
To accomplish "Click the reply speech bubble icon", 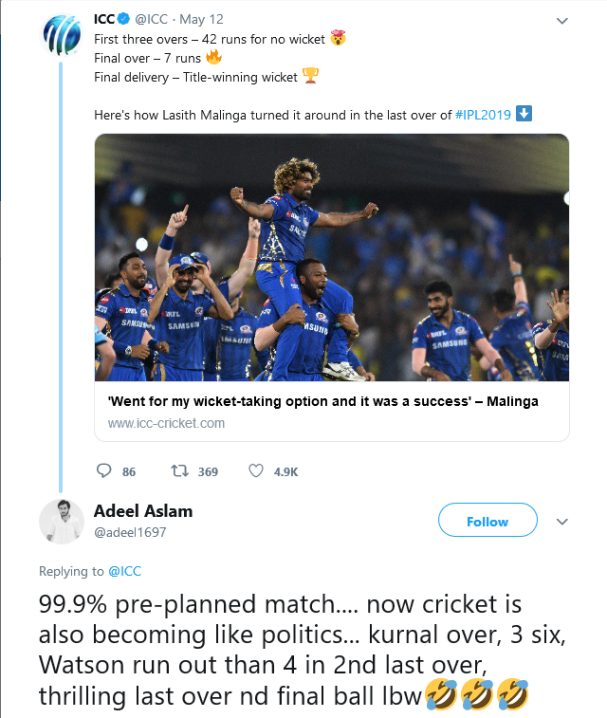I will tap(104, 471).
